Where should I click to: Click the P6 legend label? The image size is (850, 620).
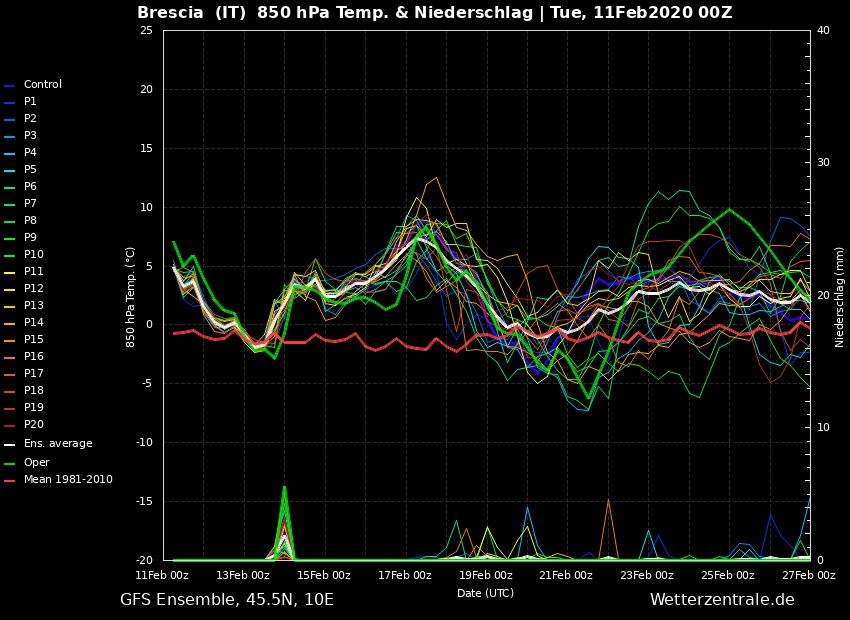pos(30,186)
